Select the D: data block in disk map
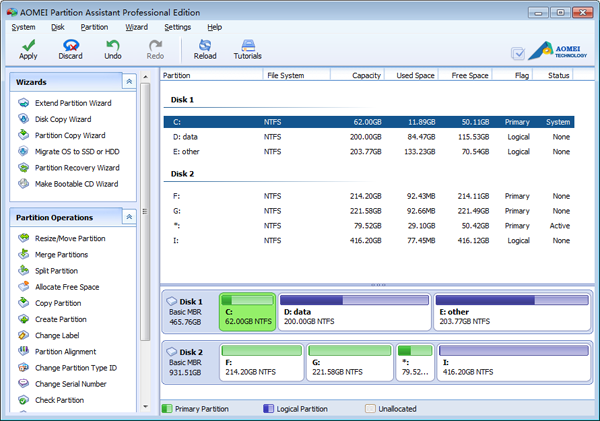The width and height of the screenshot is (600, 421). coord(354,313)
